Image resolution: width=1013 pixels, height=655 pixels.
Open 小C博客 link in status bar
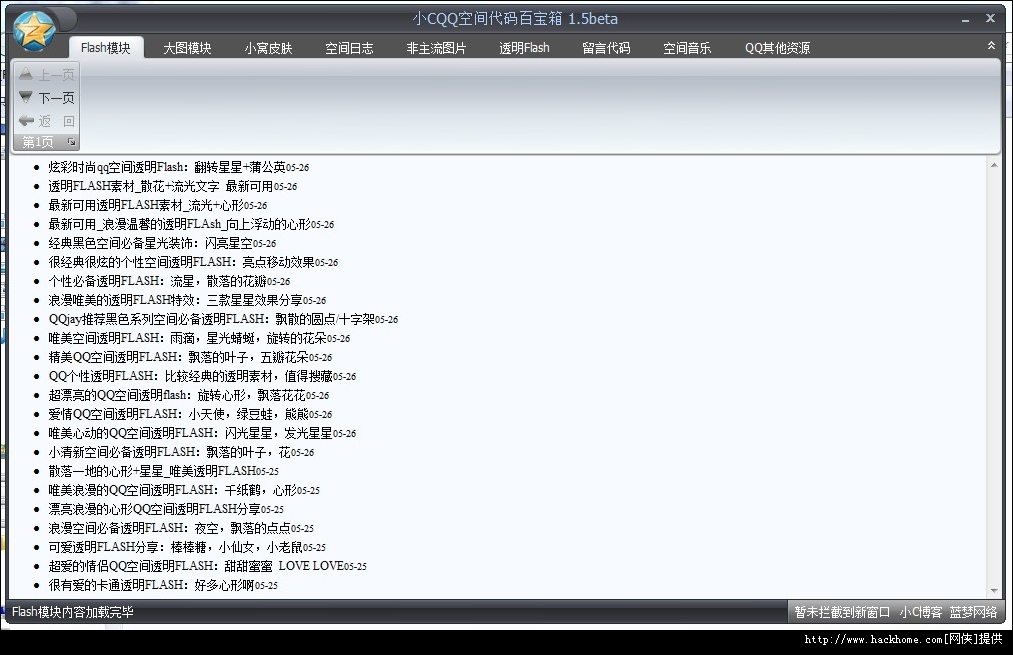[x=921, y=612]
